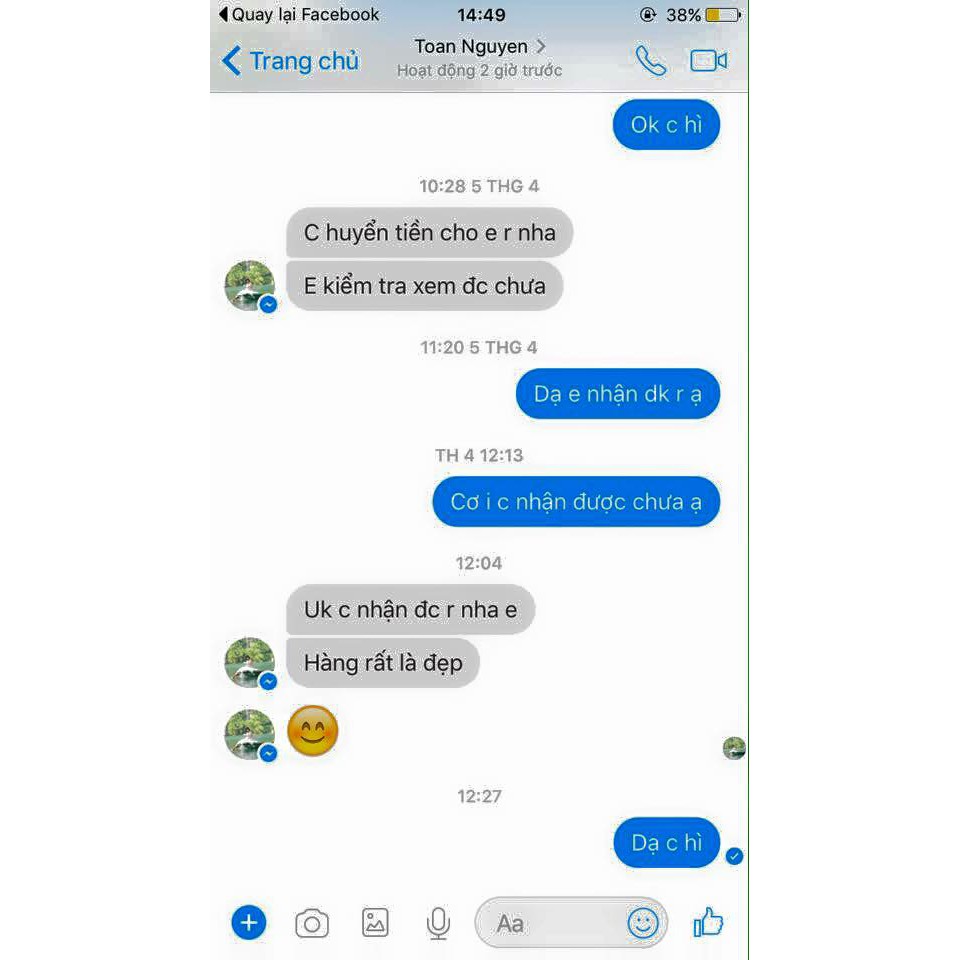Tap the 'Dạ c hì' sent message
The image size is (960, 960).
click(x=667, y=842)
